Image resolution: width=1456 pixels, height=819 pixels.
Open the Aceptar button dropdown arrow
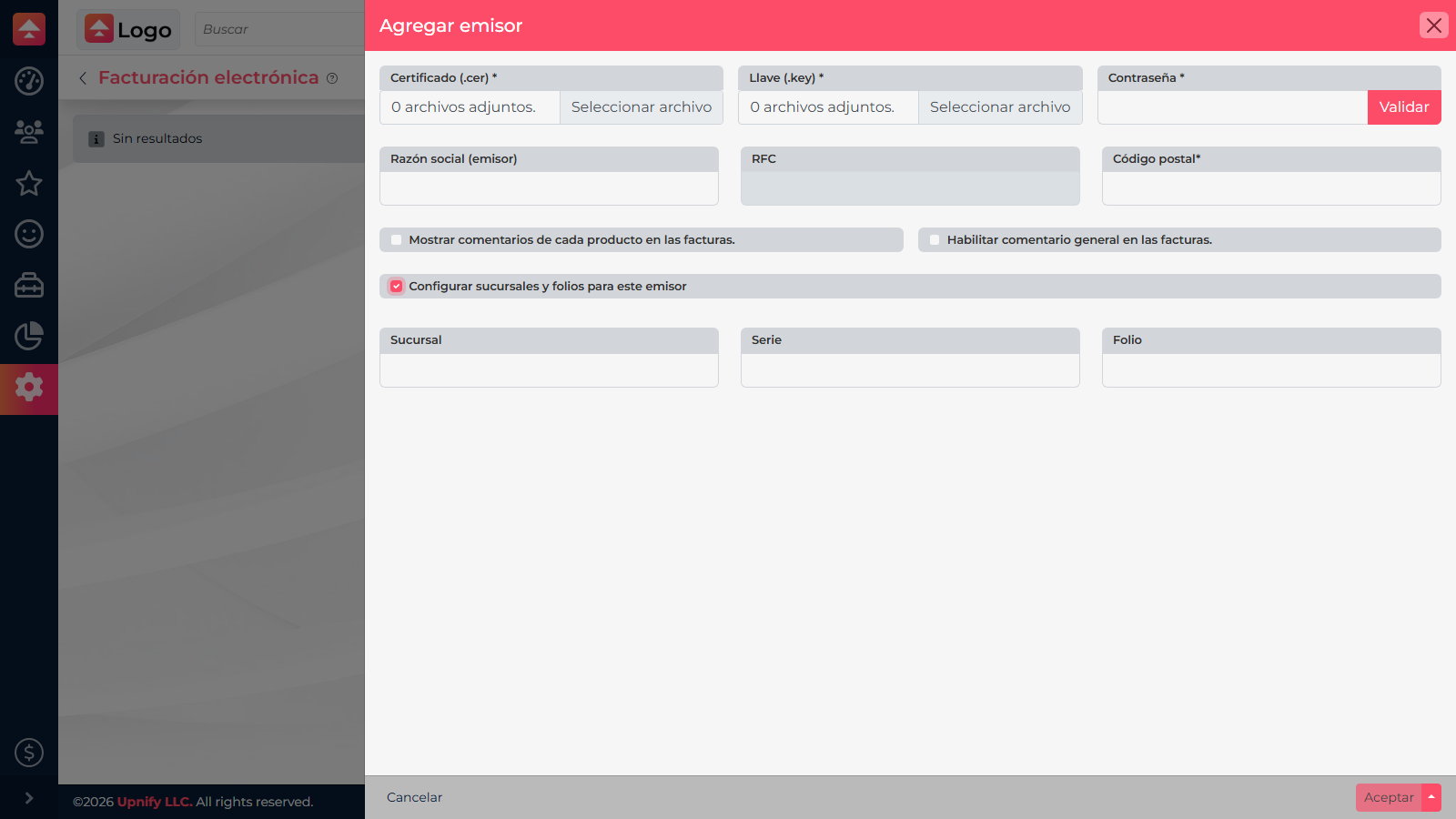coord(1431,797)
